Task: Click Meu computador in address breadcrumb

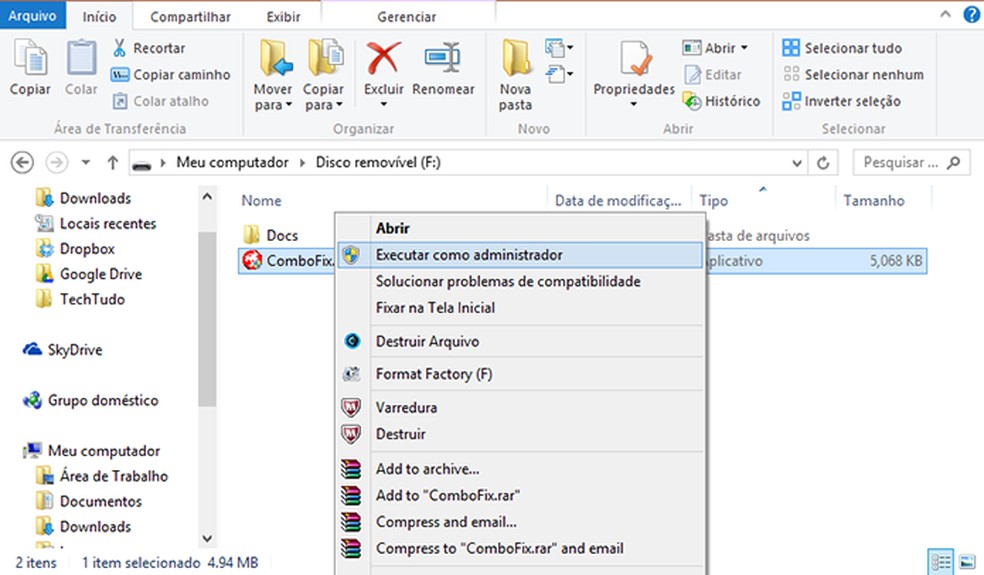Action: tap(232, 163)
